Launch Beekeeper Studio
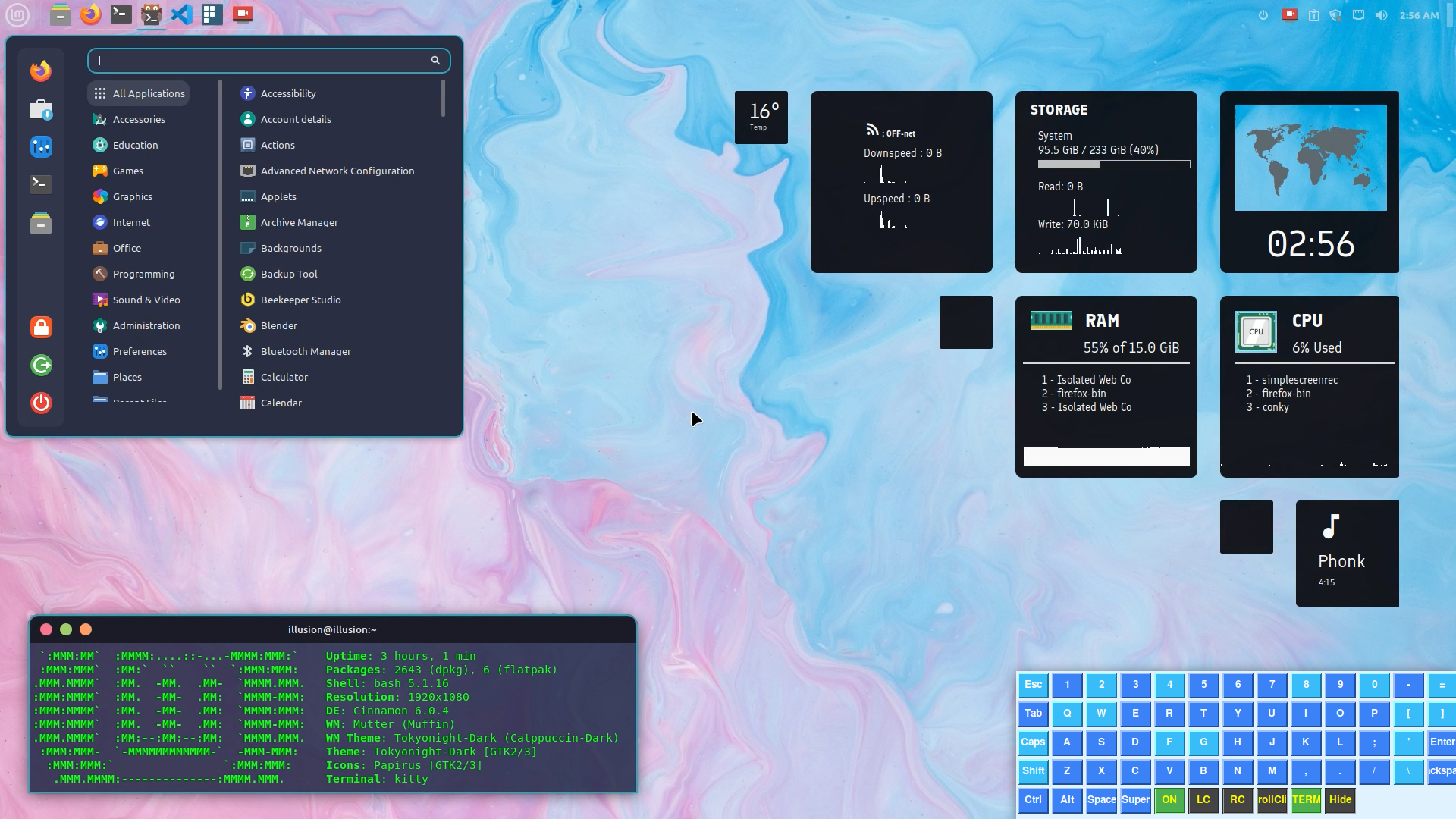This screenshot has height=819, width=1456. point(336,300)
